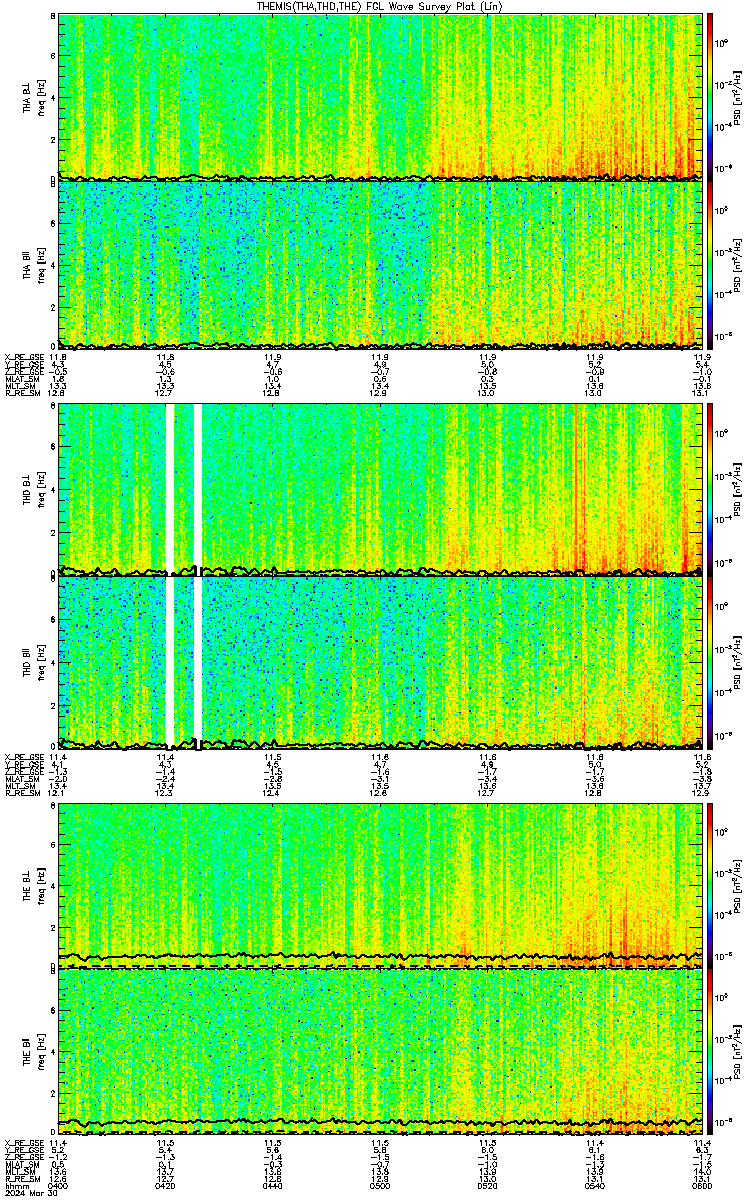This screenshot has height=1200, width=750.
Task: Click the PSD color bar beside THE B-parallel
Action: [x=710, y=1052]
